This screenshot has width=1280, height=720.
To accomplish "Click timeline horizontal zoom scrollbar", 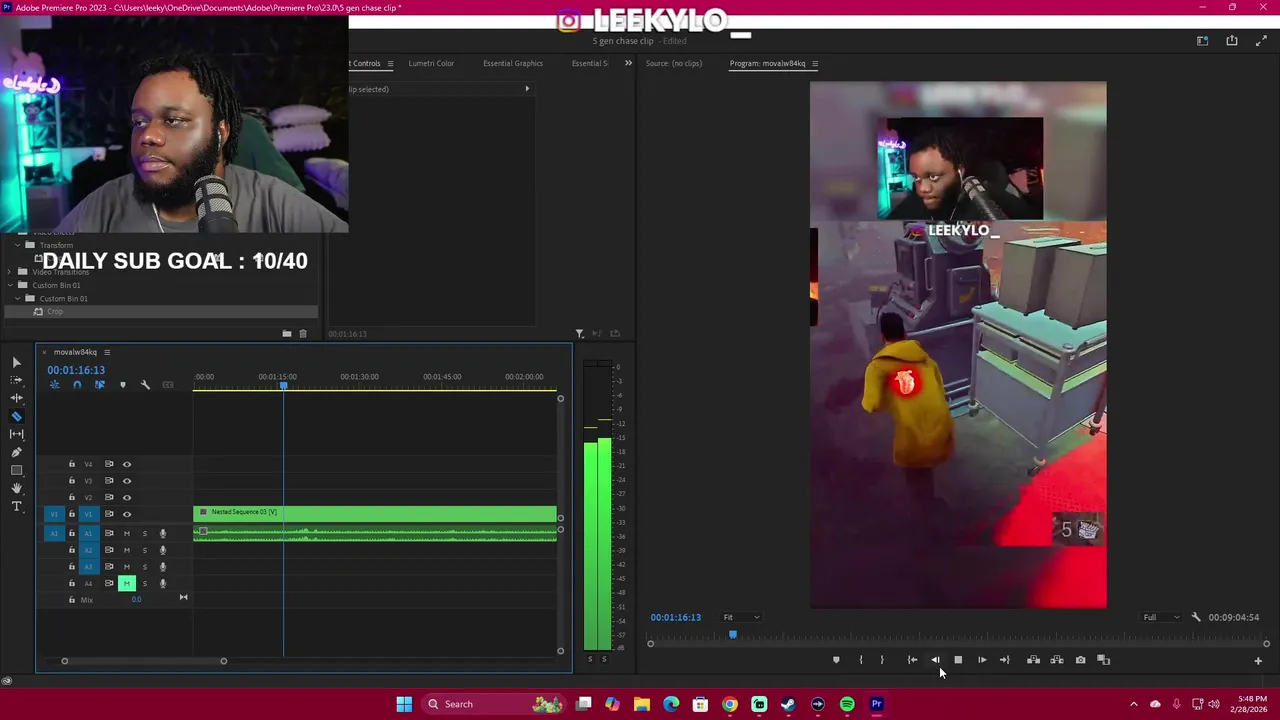I will pos(144,661).
